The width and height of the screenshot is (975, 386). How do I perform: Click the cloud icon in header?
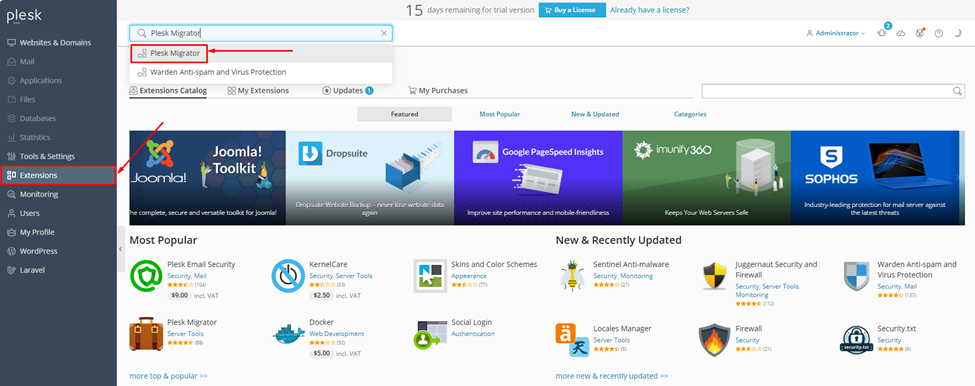tap(900, 34)
